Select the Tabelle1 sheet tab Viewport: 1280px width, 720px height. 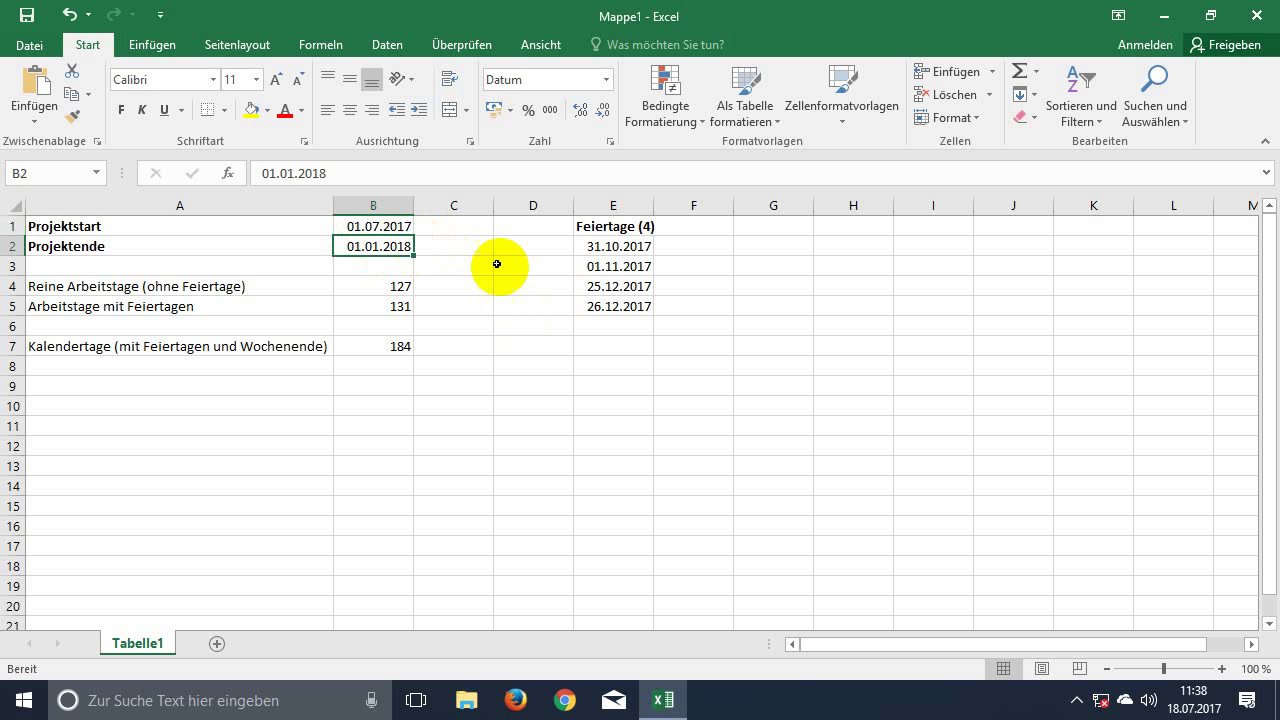point(137,643)
